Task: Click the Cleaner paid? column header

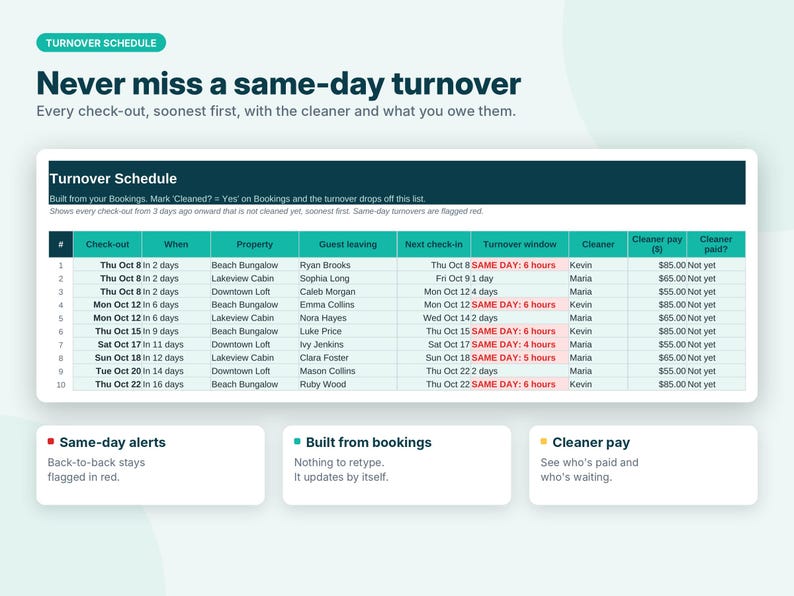Action: tap(716, 244)
